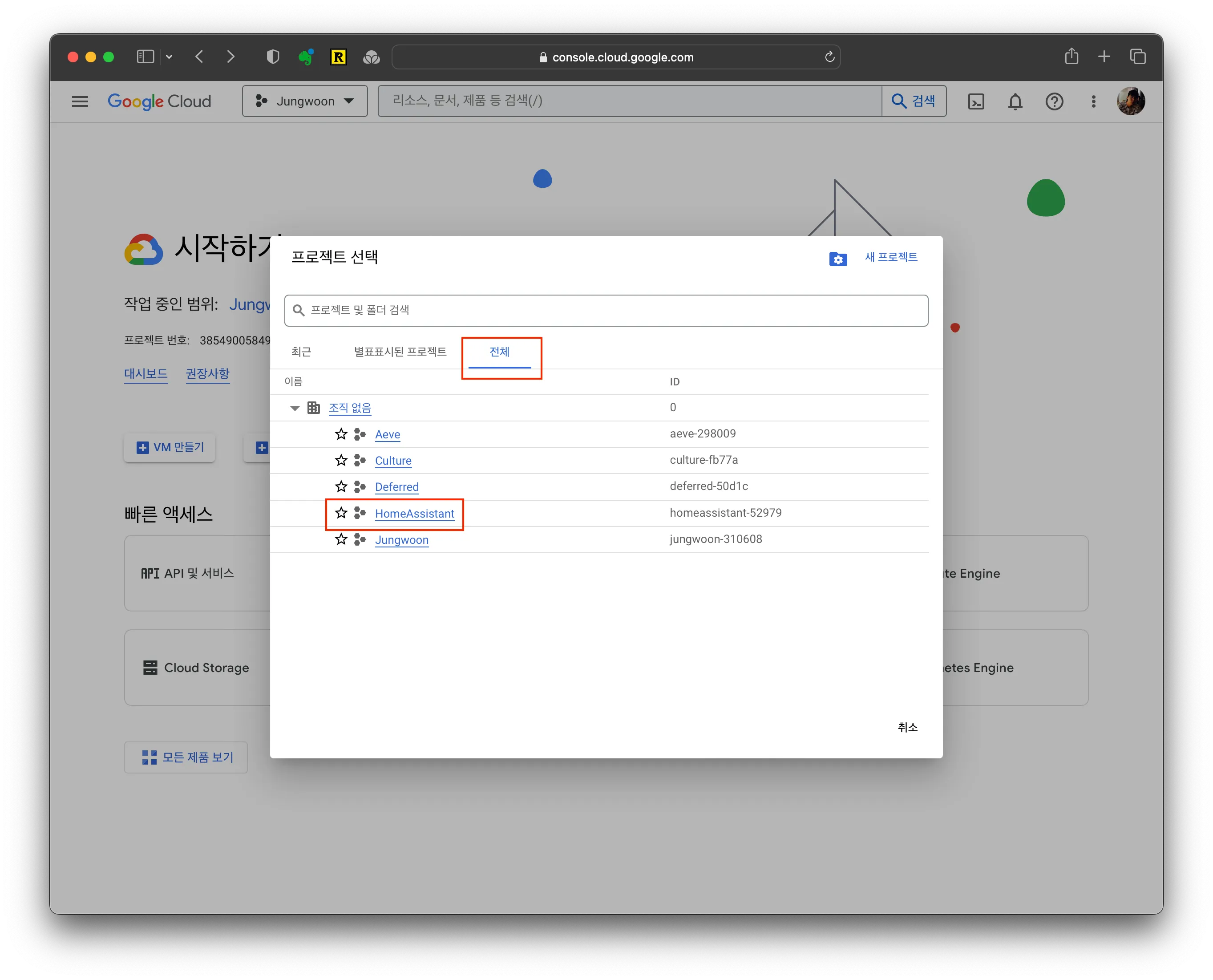Click the ID culture-fb77a
The width and height of the screenshot is (1213, 980).
(x=704, y=460)
